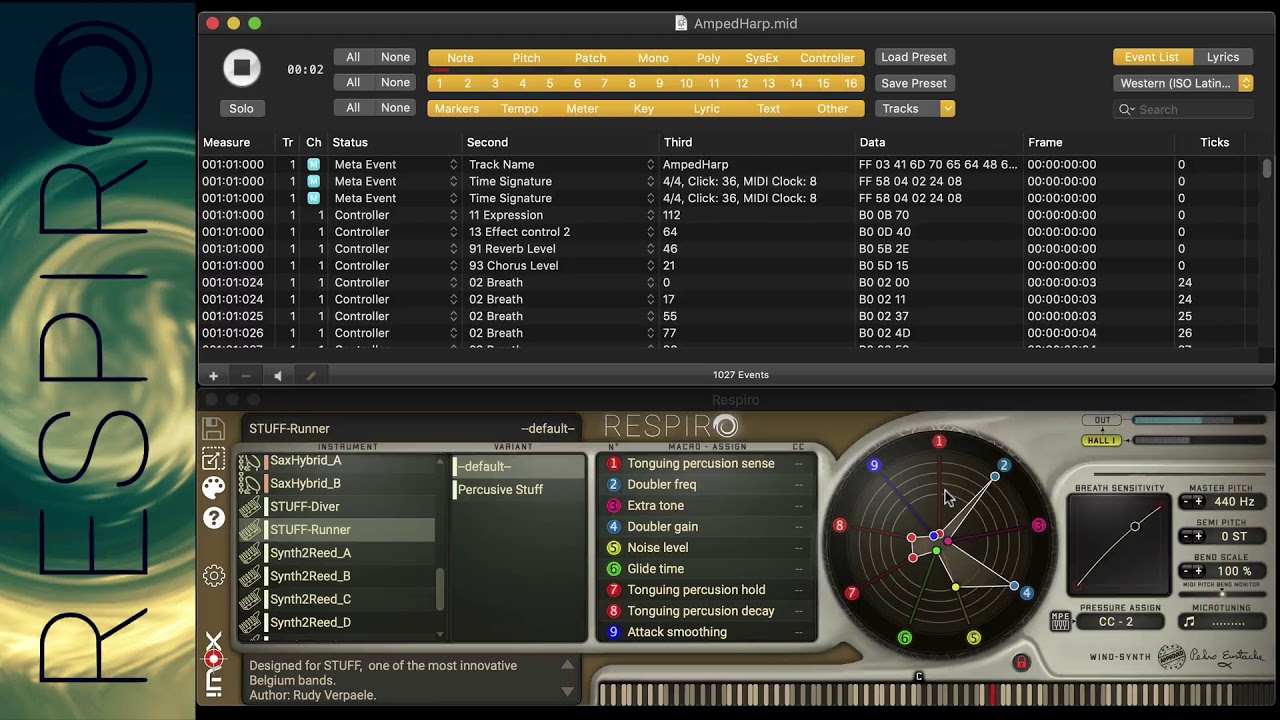
Task: Click None button beside Markers filter row
Action: click(x=395, y=107)
